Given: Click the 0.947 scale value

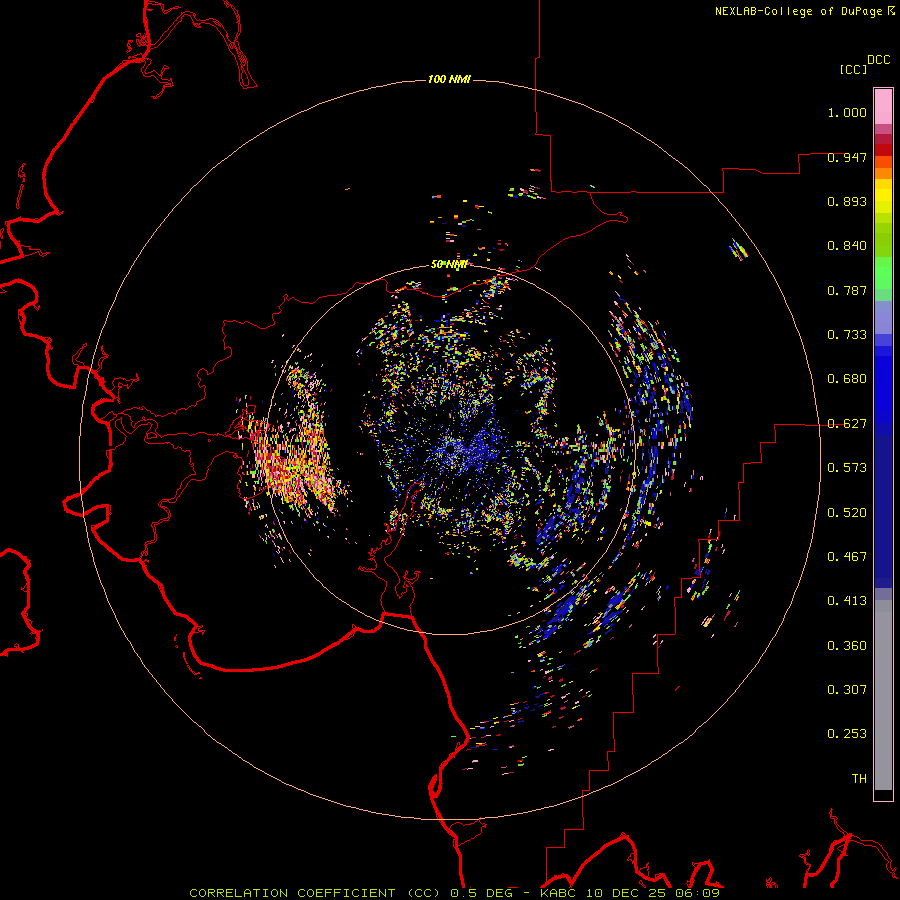Looking at the screenshot, I should [847, 157].
